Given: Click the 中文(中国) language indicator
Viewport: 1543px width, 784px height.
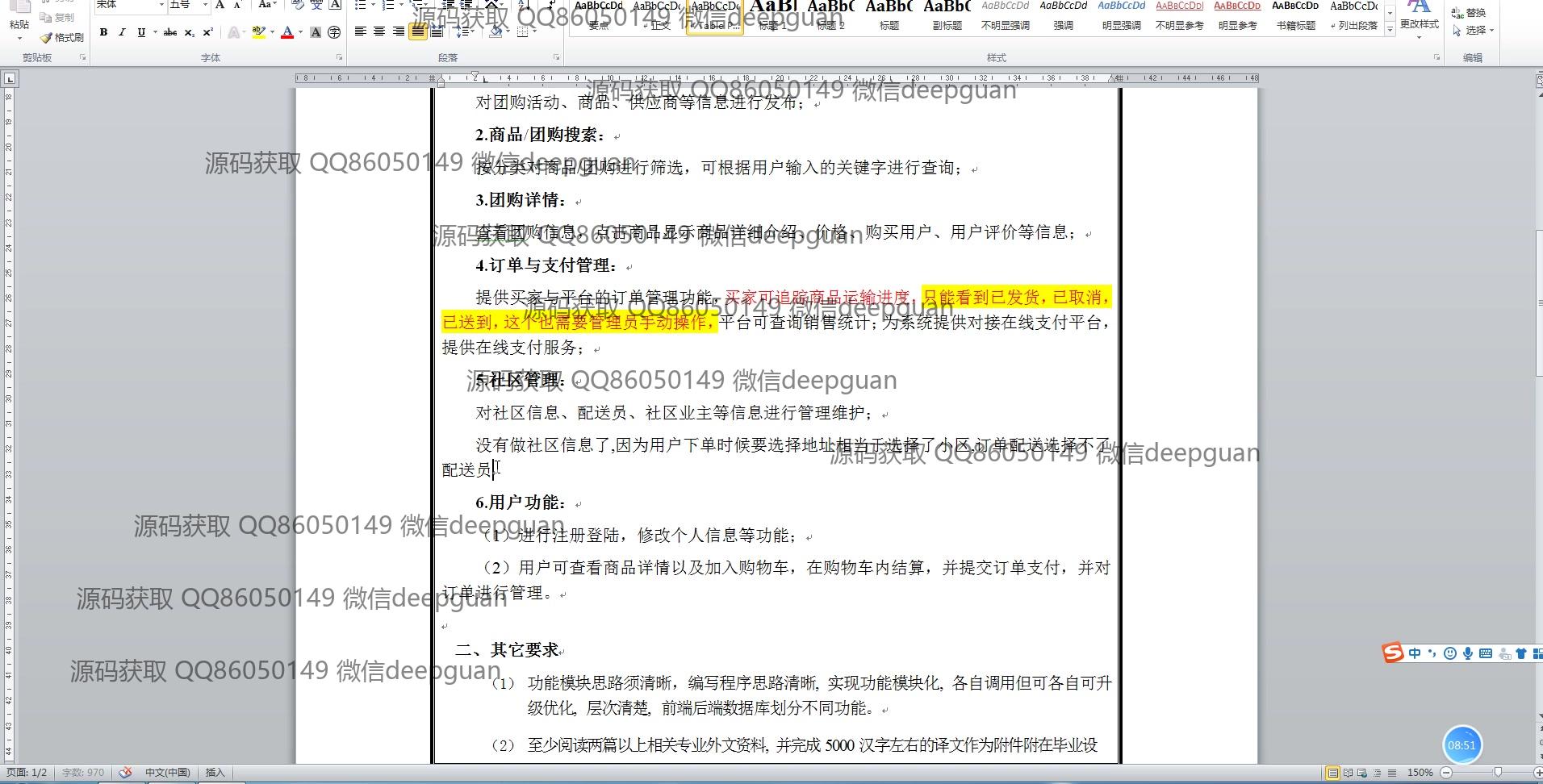Looking at the screenshot, I should (x=167, y=773).
